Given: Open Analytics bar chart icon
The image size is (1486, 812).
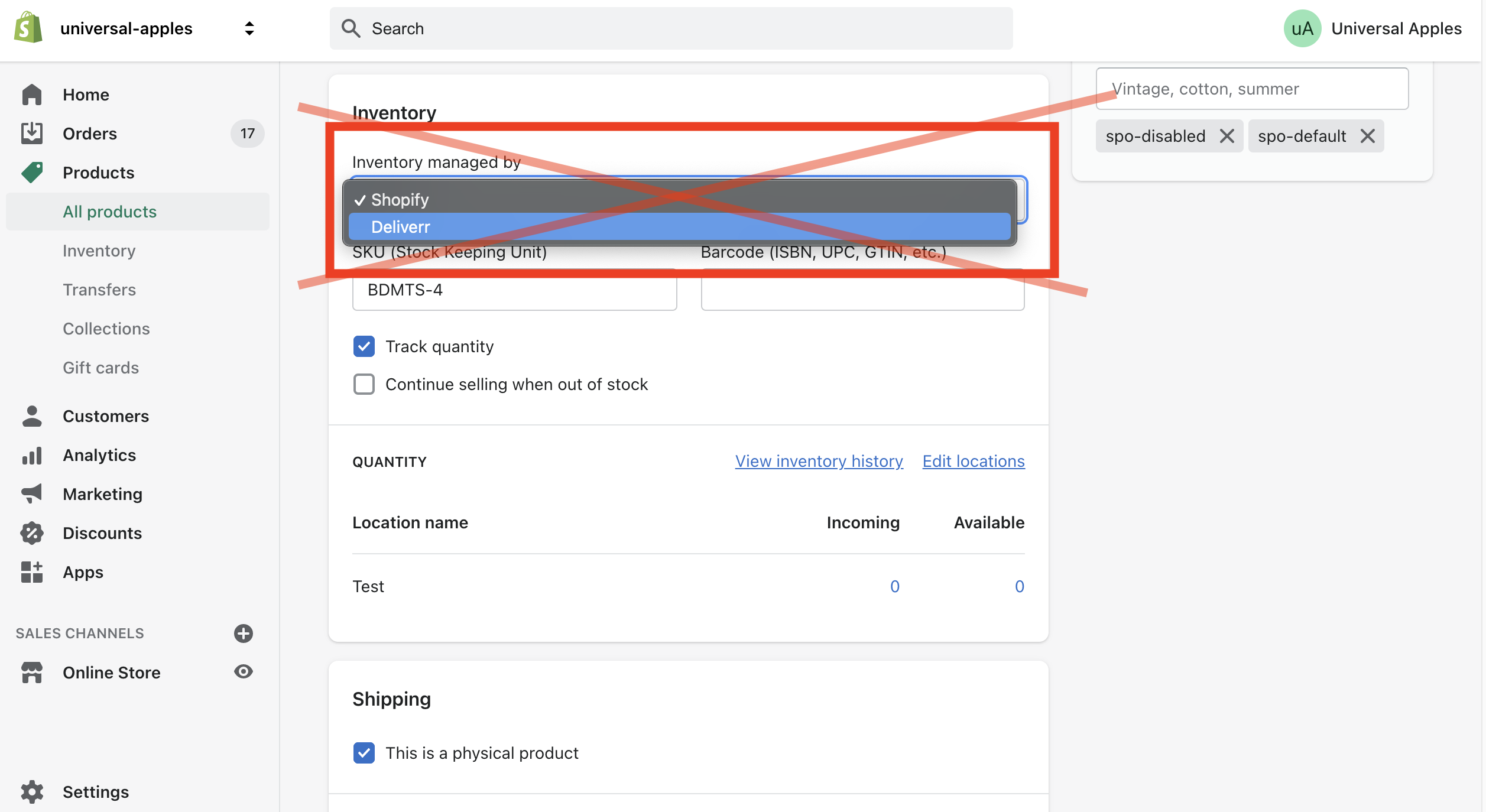Looking at the screenshot, I should [x=32, y=455].
